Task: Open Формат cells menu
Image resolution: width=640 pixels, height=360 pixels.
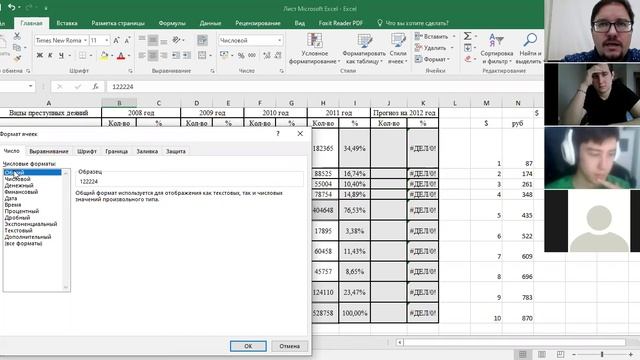Action: pos(432,59)
